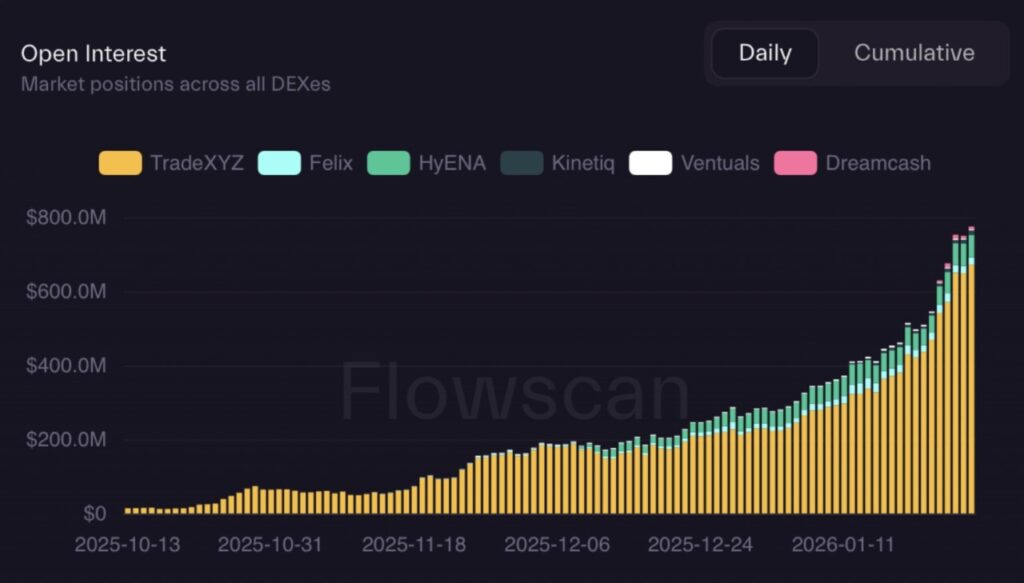
Task: Click the green HyENA legend swatch
Action: tap(389, 163)
